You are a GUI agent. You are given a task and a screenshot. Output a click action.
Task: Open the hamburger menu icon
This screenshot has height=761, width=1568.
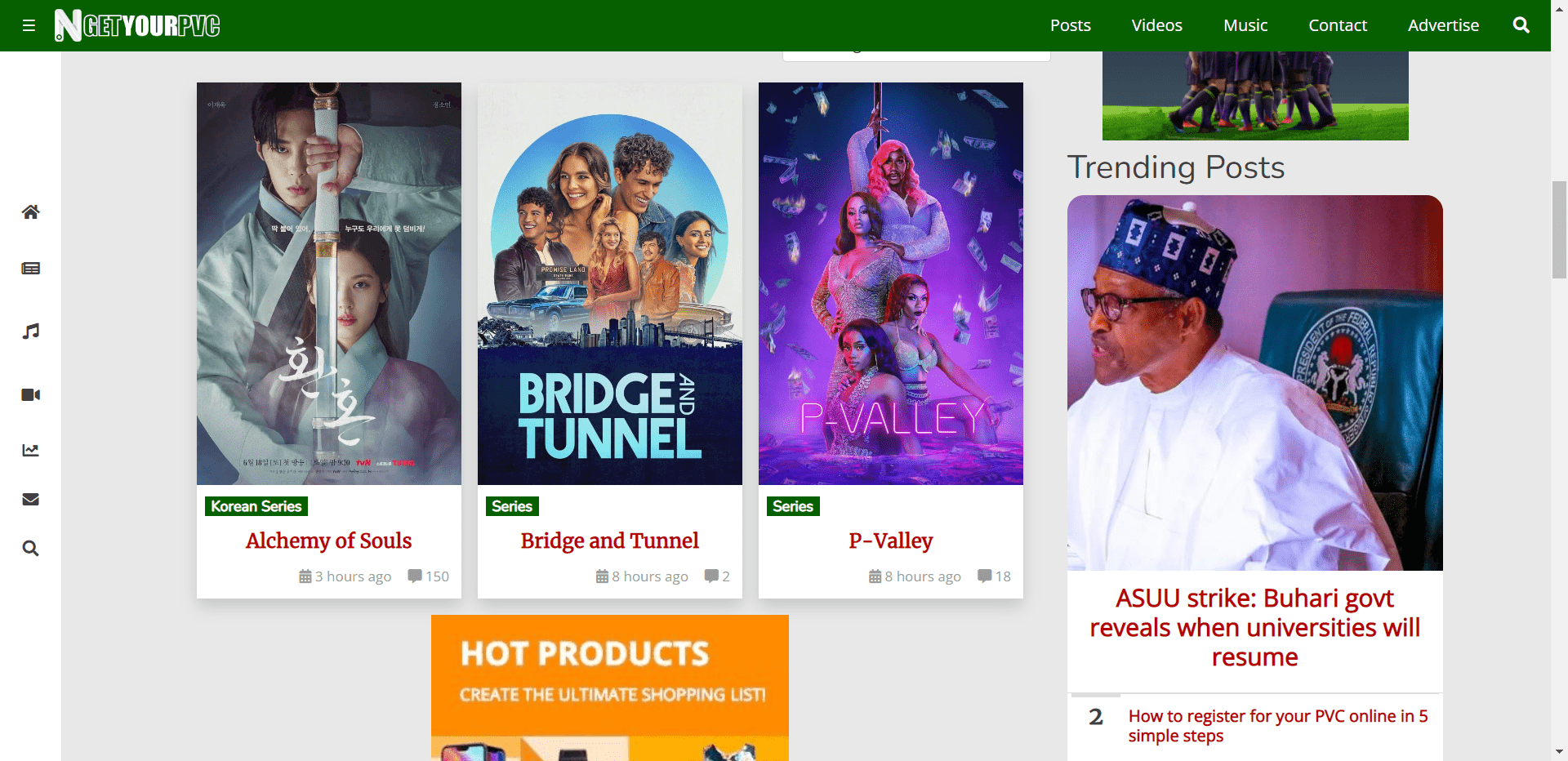[x=29, y=25]
